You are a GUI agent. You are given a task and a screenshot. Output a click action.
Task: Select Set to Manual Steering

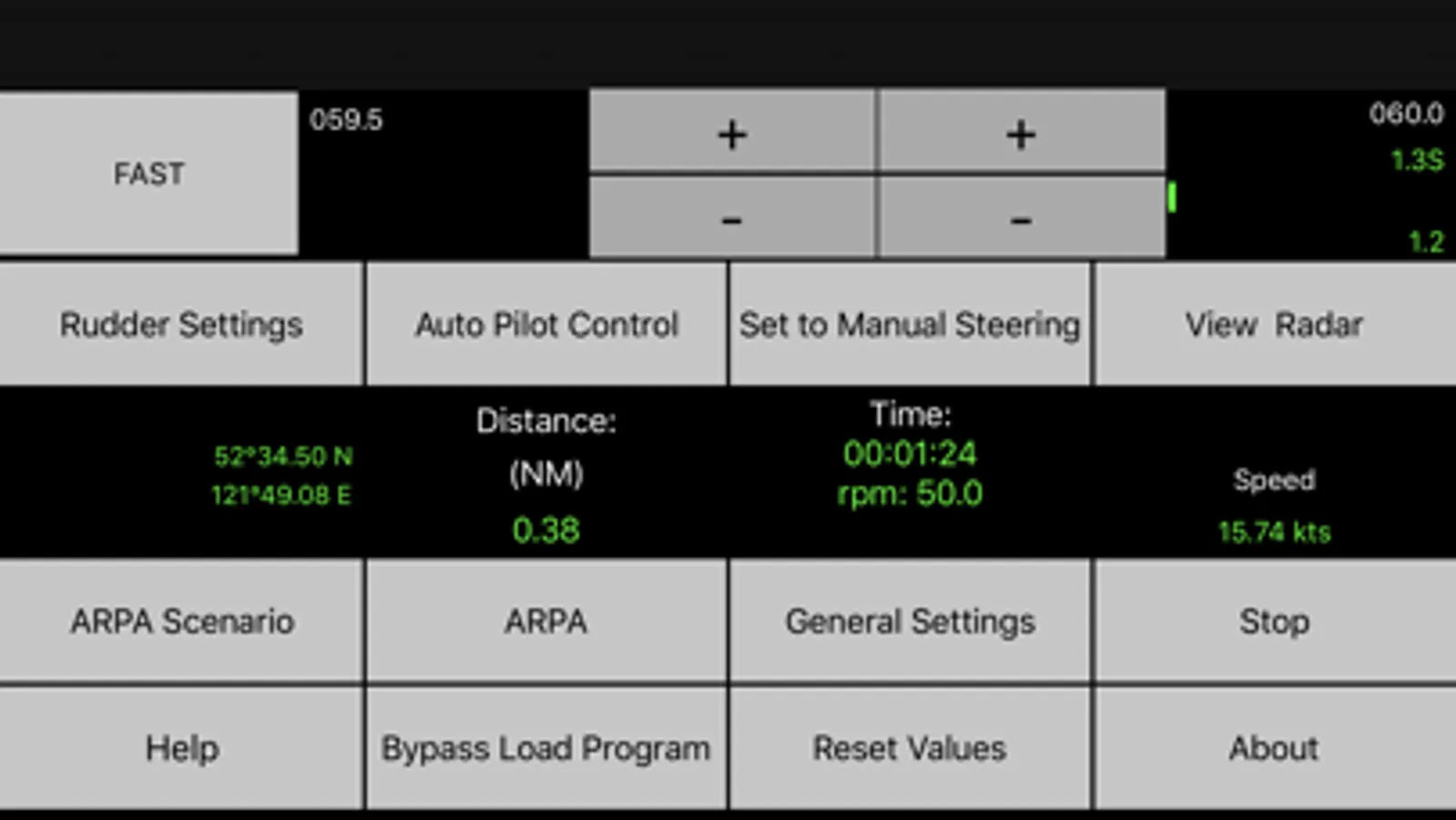(x=910, y=323)
